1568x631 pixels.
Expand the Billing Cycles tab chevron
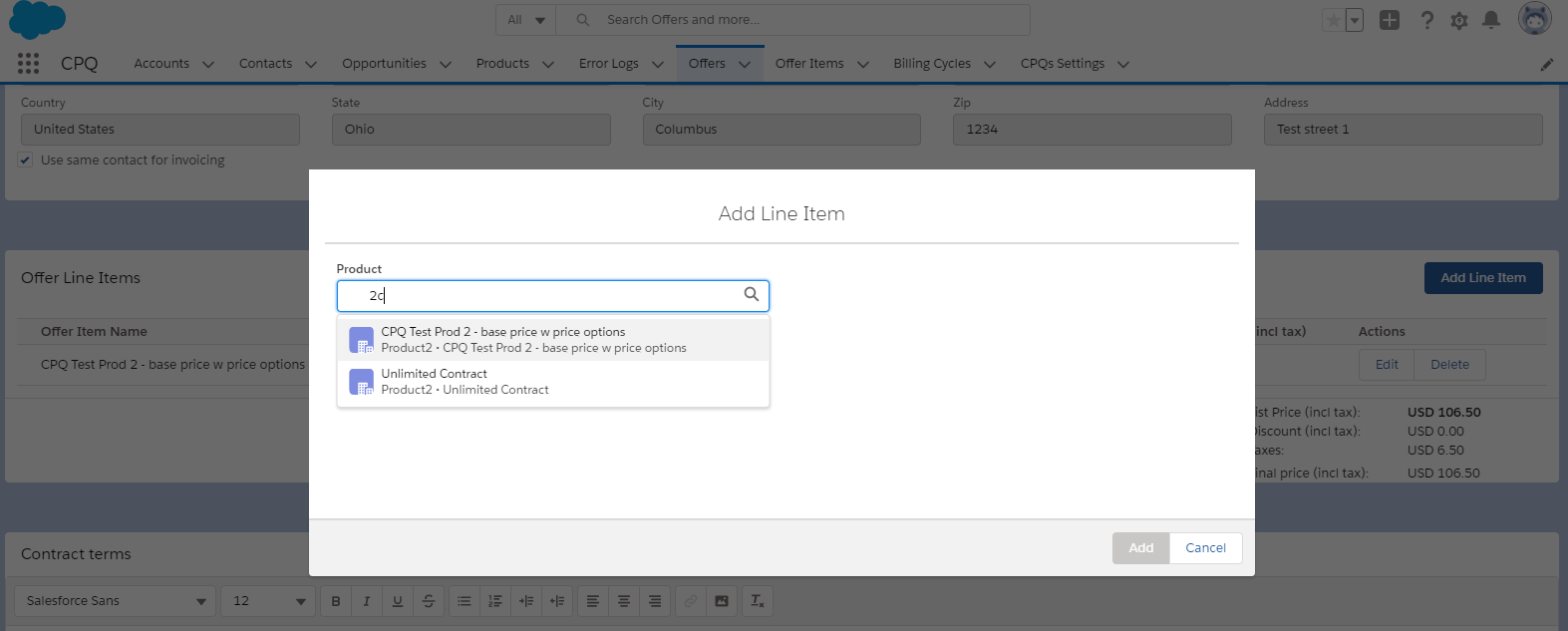pyautogui.click(x=990, y=64)
